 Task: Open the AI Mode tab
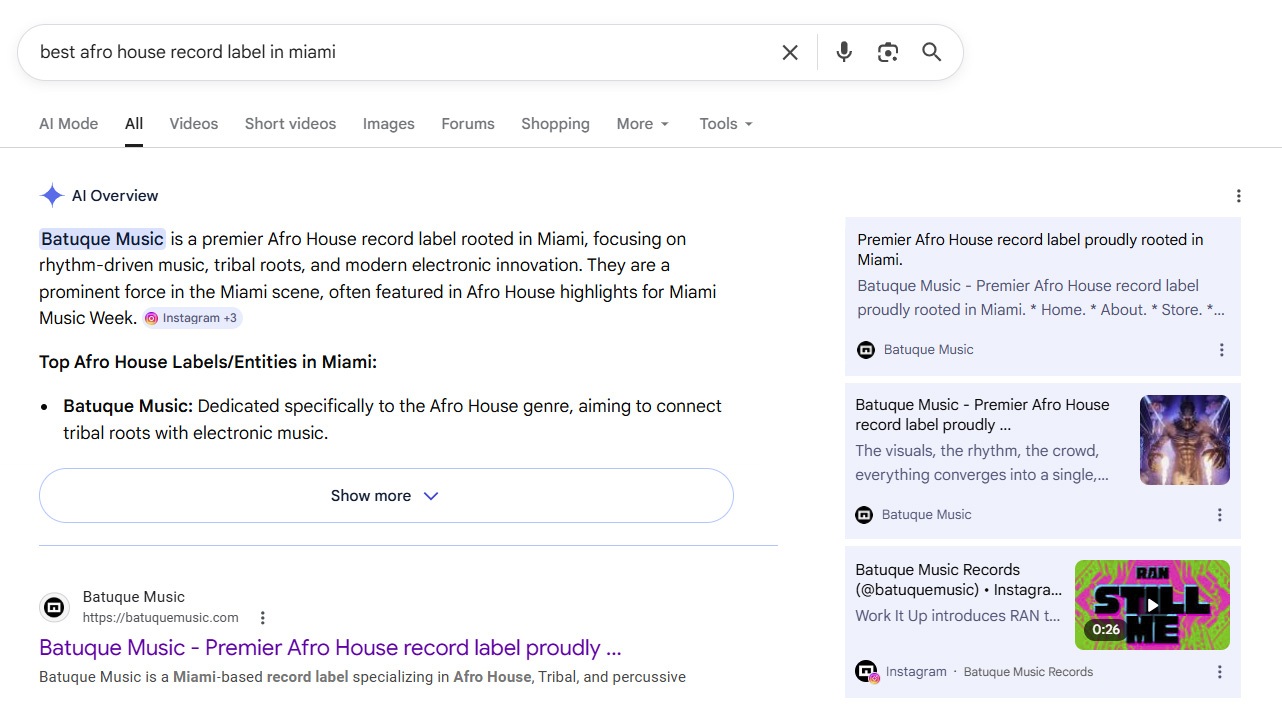(x=68, y=124)
